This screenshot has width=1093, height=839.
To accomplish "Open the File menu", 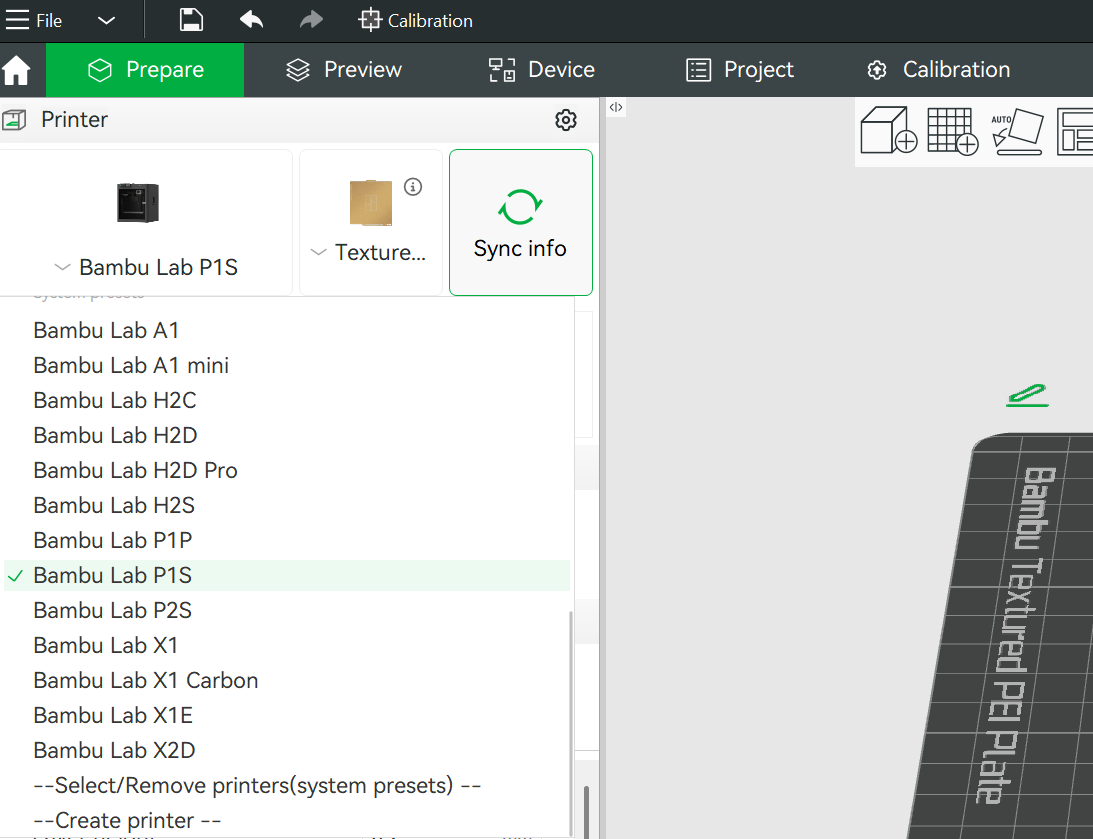I will 49,21.
